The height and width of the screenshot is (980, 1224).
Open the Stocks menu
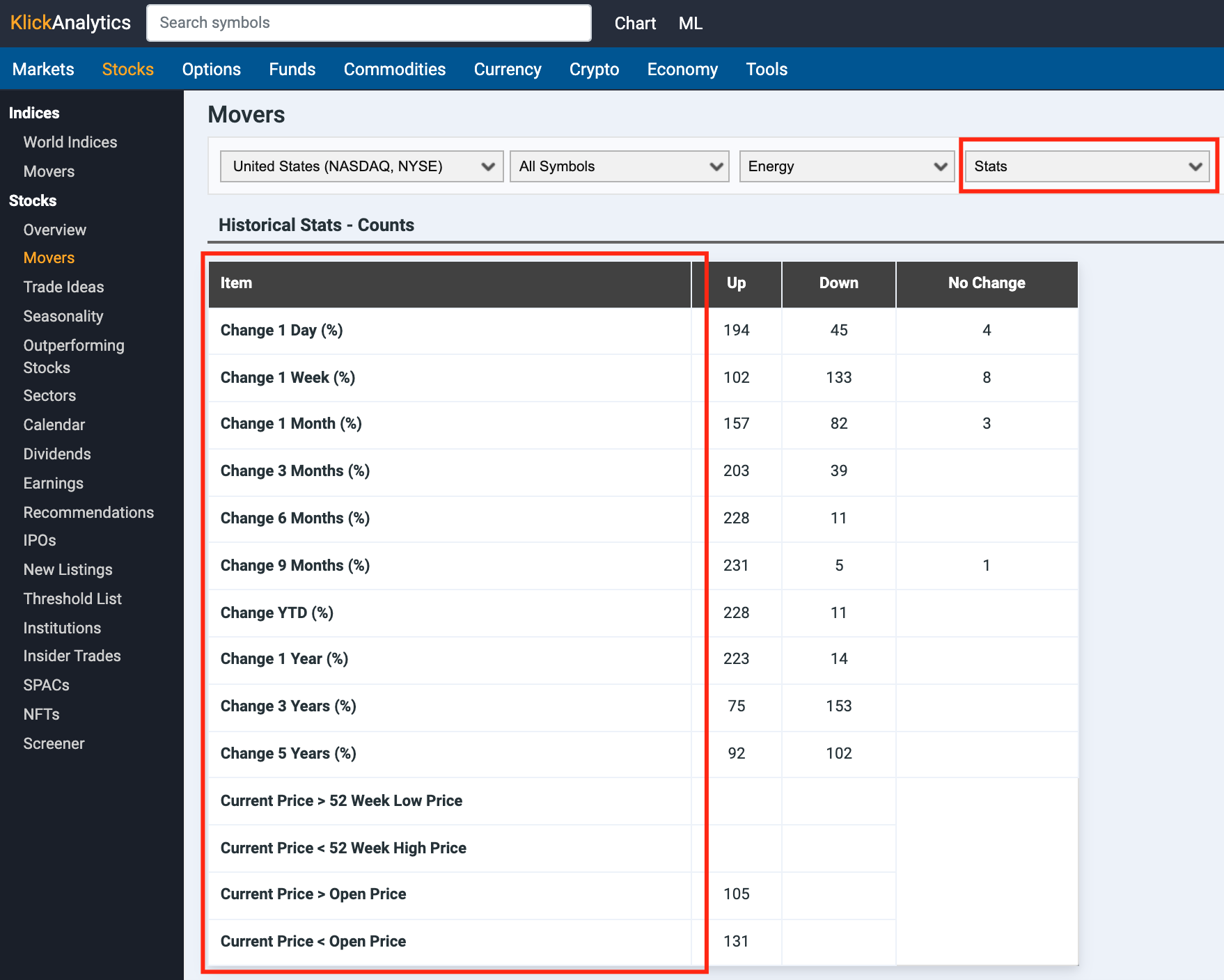pos(128,69)
